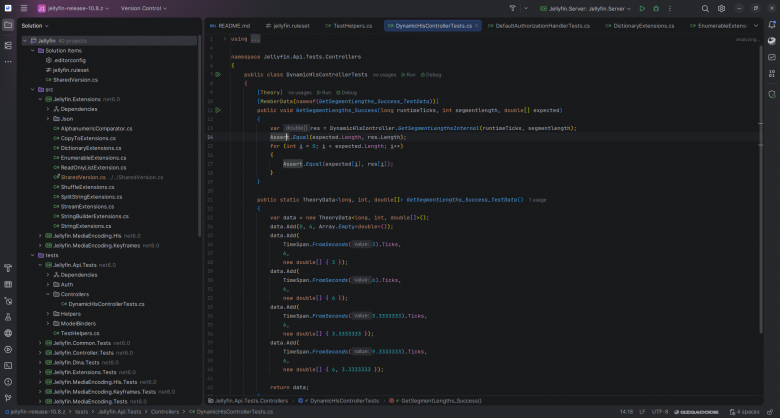Open the 4 spaces indent setting

point(745,412)
